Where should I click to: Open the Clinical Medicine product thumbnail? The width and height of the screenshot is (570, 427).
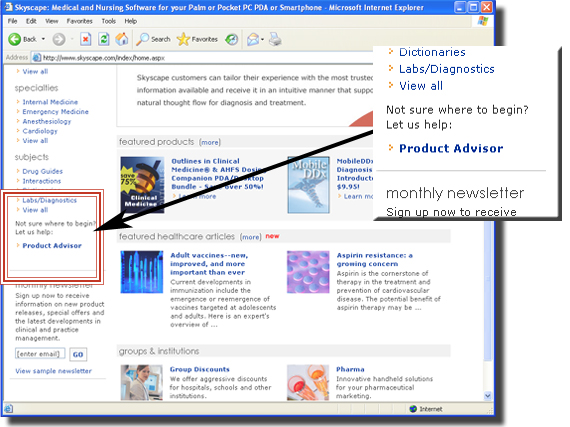(x=142, y=185)
